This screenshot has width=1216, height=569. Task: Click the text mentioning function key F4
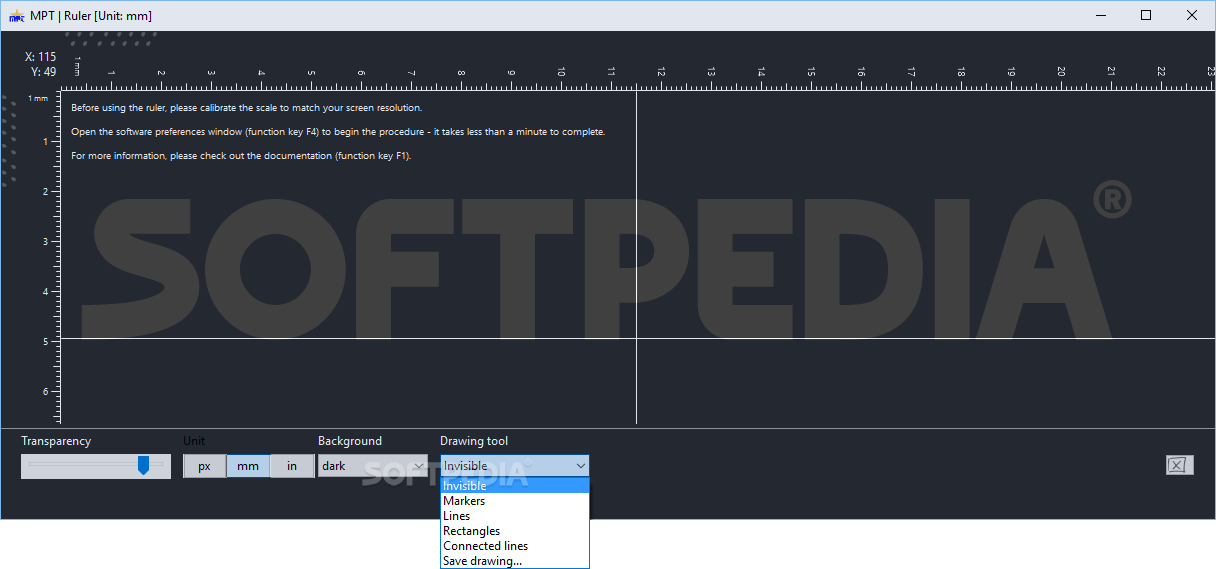click(338, 132)
